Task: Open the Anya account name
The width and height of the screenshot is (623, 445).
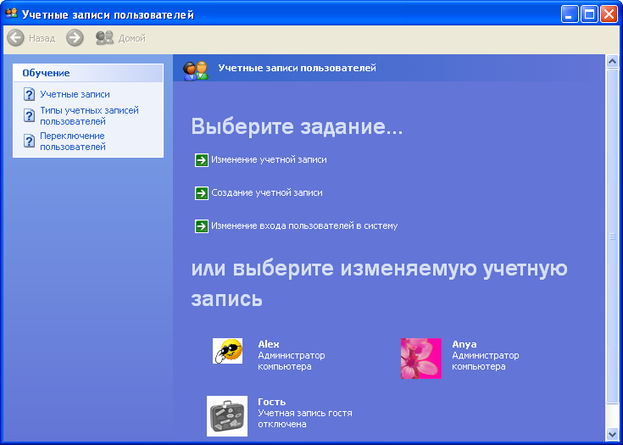Action: 464,344
